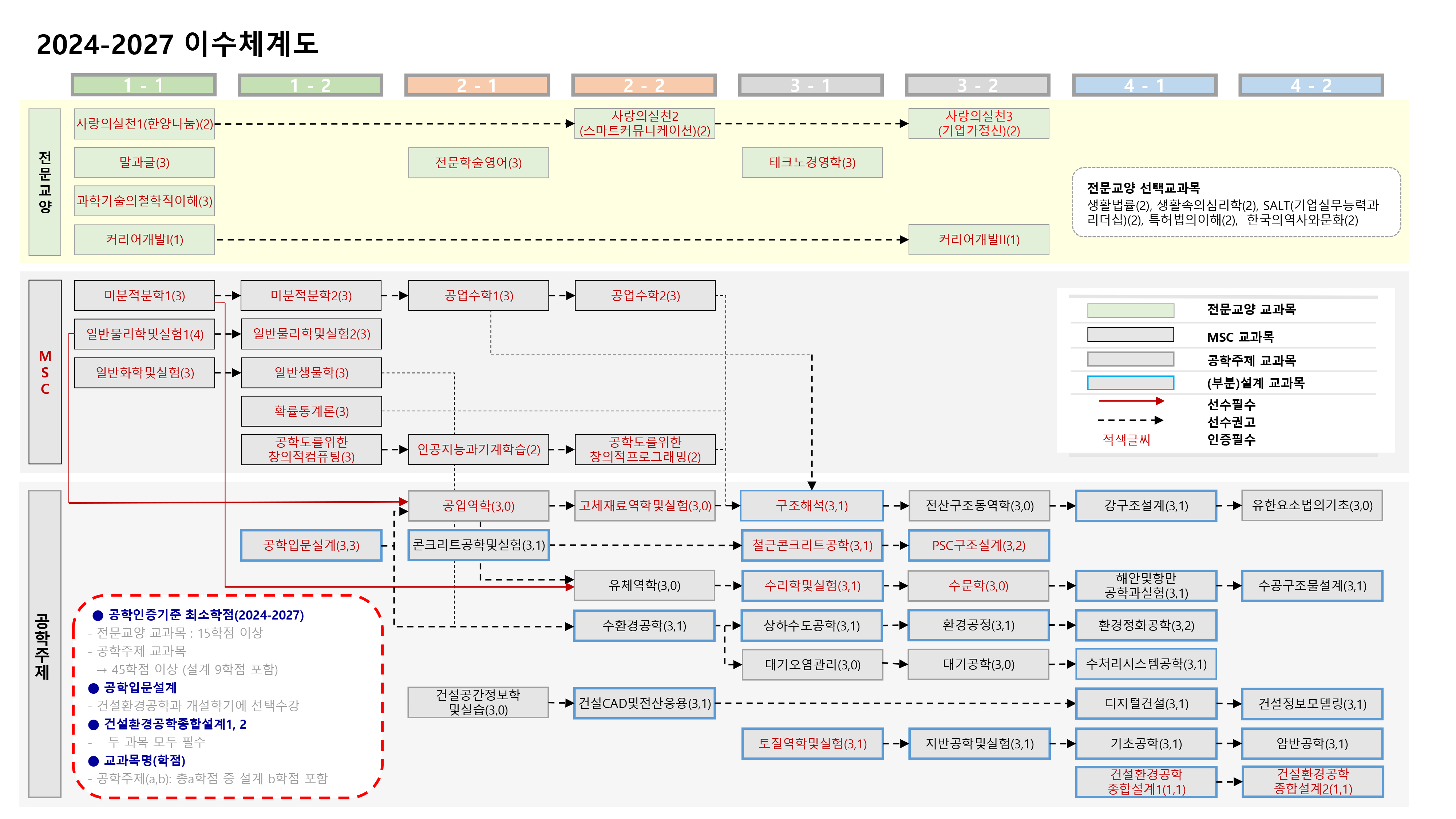Select the 공업수학2(3) course box

pos(645,296)
